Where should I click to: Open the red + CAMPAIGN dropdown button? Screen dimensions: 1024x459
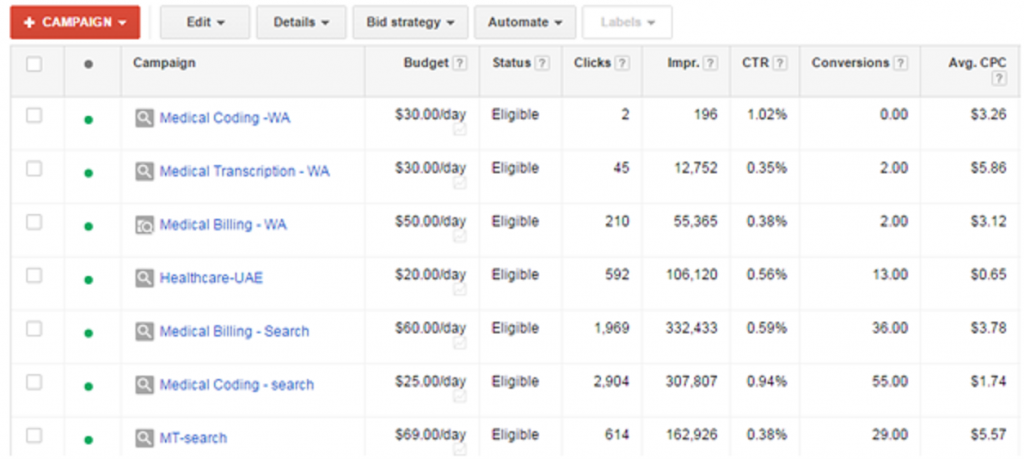pyautogui.click(x=75, y=22)
